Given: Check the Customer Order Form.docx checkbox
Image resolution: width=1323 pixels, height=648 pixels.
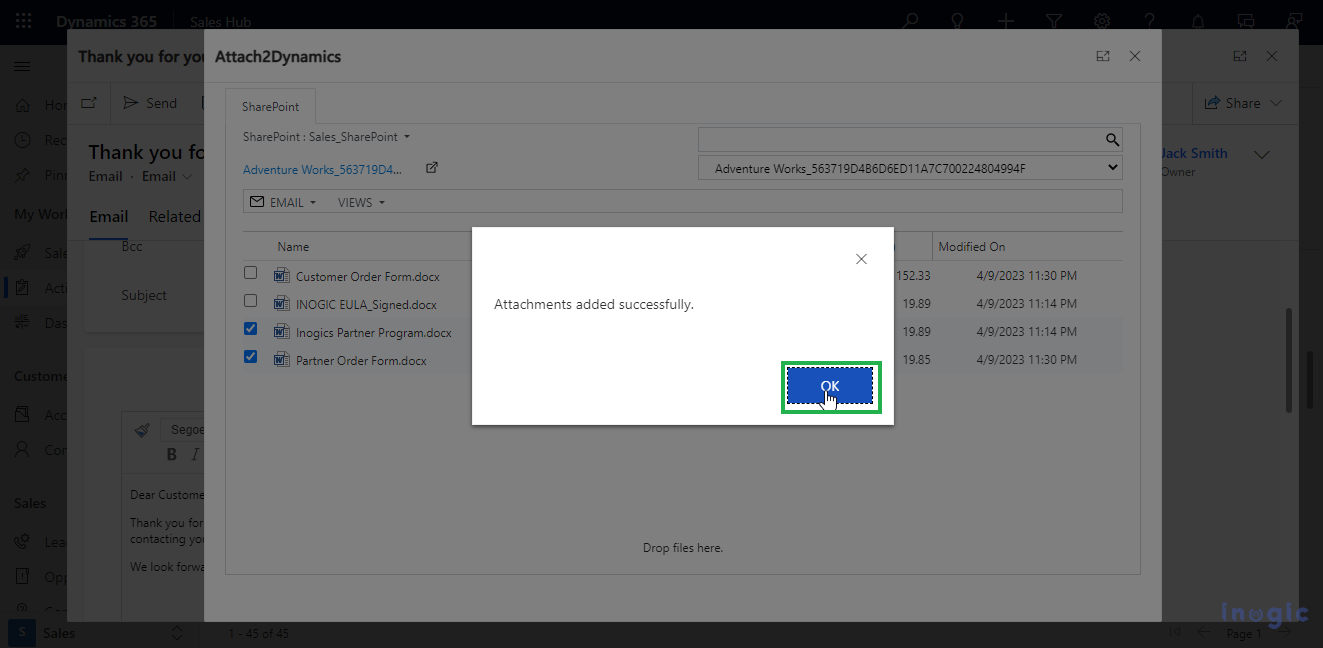Looking at the screenshot, I should pyautogui.click(x=251, y=272).
